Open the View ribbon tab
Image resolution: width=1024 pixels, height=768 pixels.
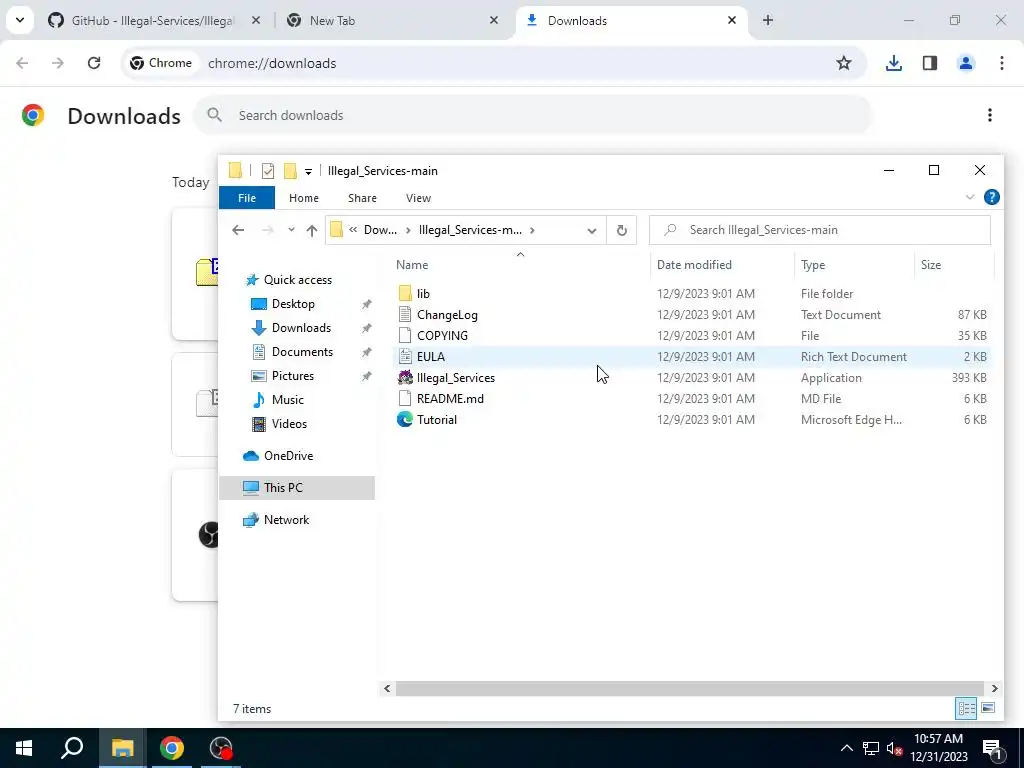coord(418,198)
